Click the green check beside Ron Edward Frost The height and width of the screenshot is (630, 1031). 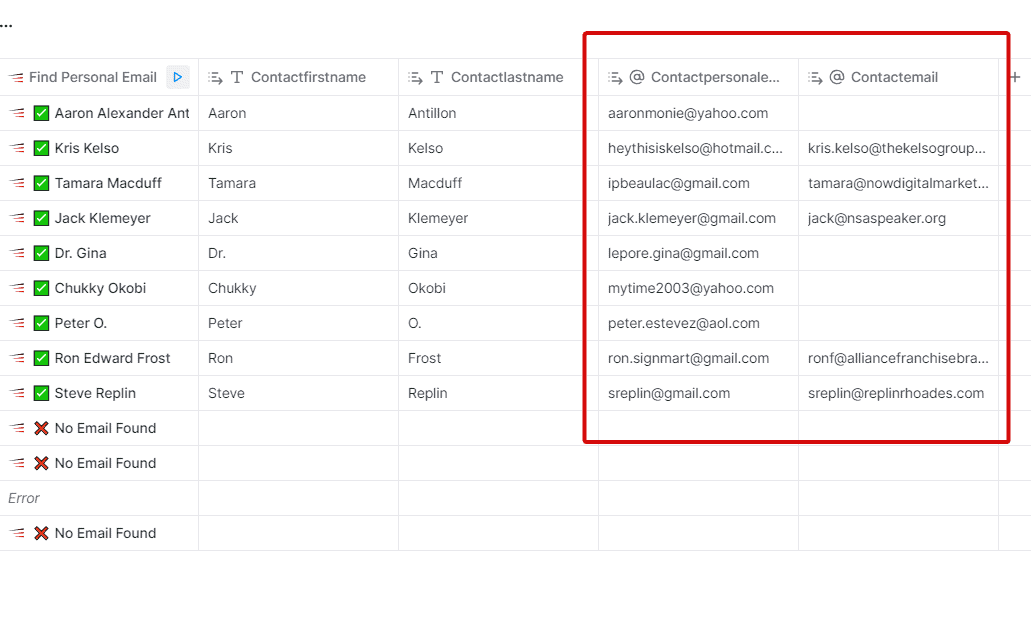click(41, 358)
